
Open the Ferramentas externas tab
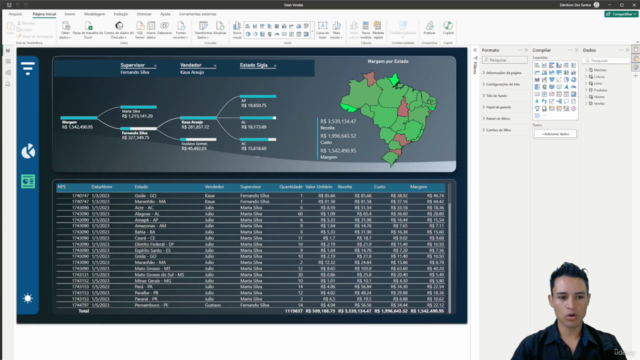pyautogui.click(x=198, y=14)
